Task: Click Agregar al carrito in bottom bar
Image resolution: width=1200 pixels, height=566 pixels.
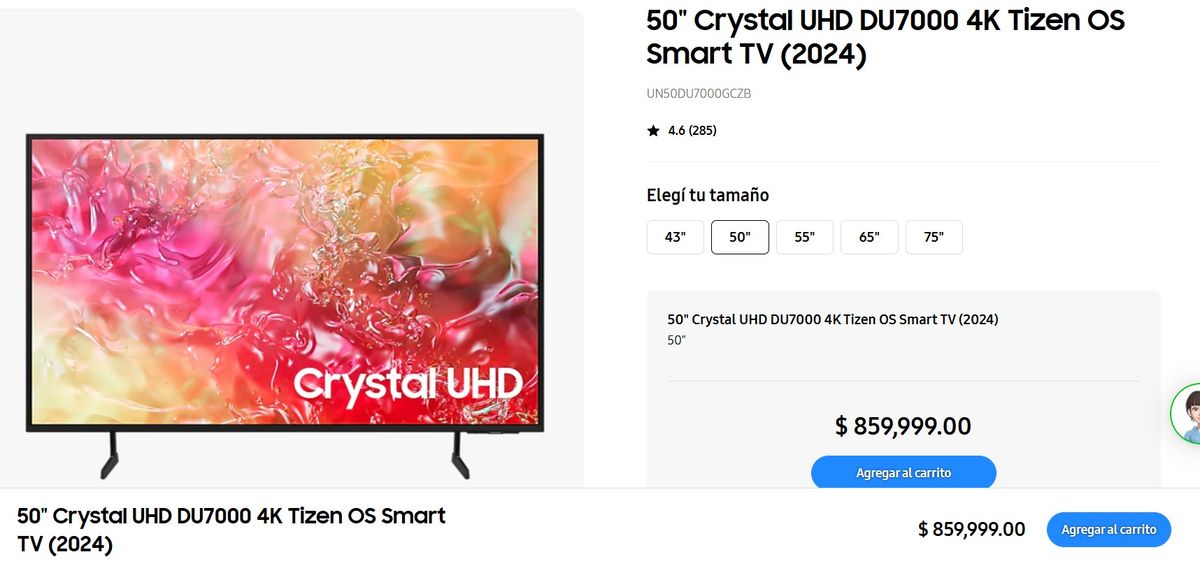Action: click(x=1109, y=529)
